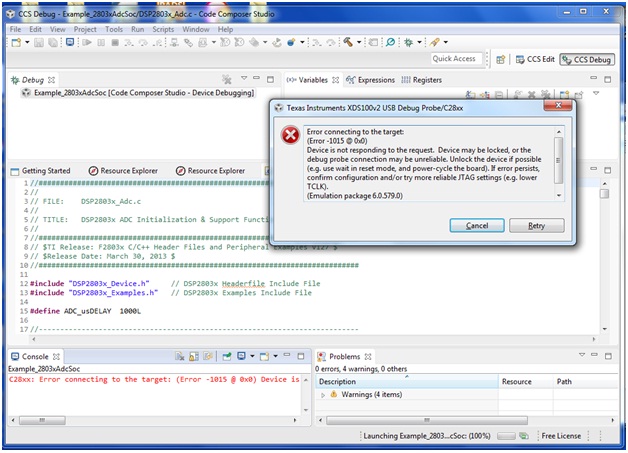The image size is (628, 453).
Task: Click the green Debug bug toolbar icon
Action: tap(409, 42)
